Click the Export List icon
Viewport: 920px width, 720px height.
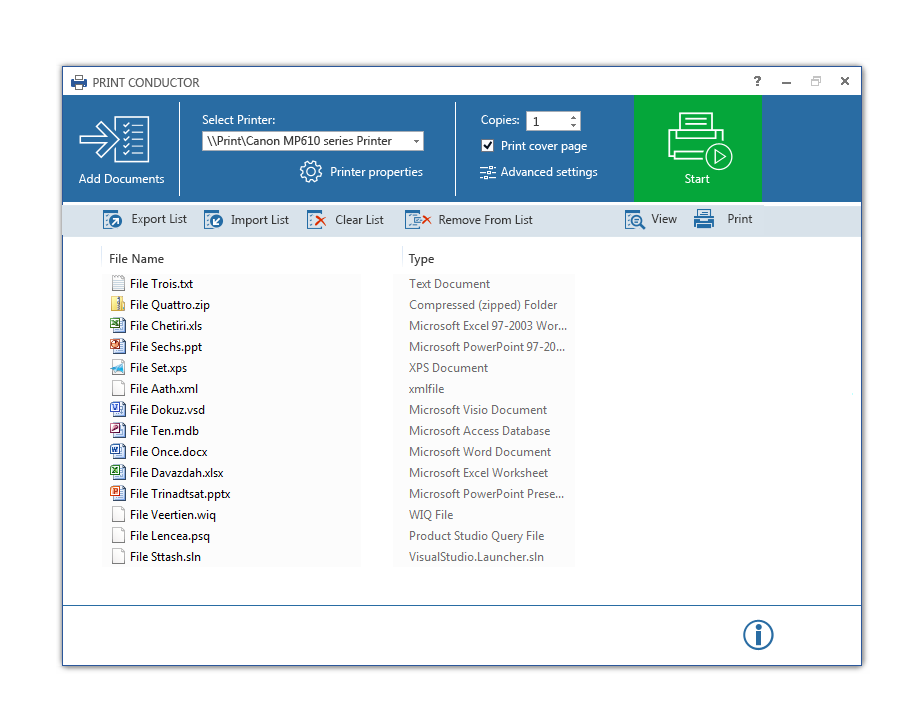click(x=112, y=219)
